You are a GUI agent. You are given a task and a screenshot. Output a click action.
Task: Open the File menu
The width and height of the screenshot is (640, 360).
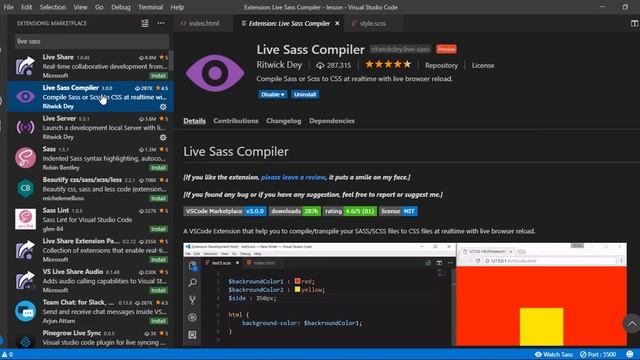click(8, 7)
